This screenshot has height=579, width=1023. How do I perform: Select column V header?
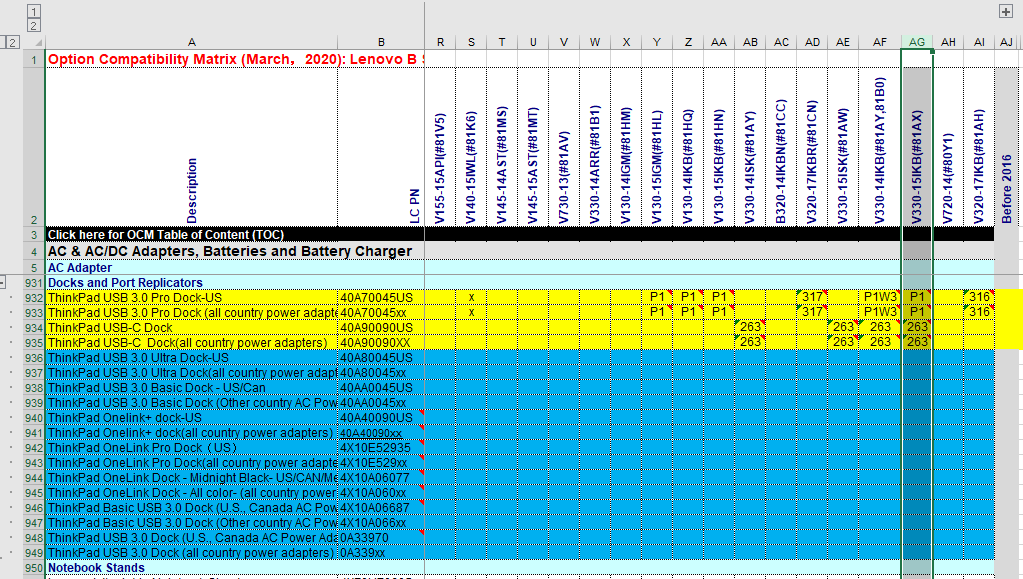click(x=564, y=42)
